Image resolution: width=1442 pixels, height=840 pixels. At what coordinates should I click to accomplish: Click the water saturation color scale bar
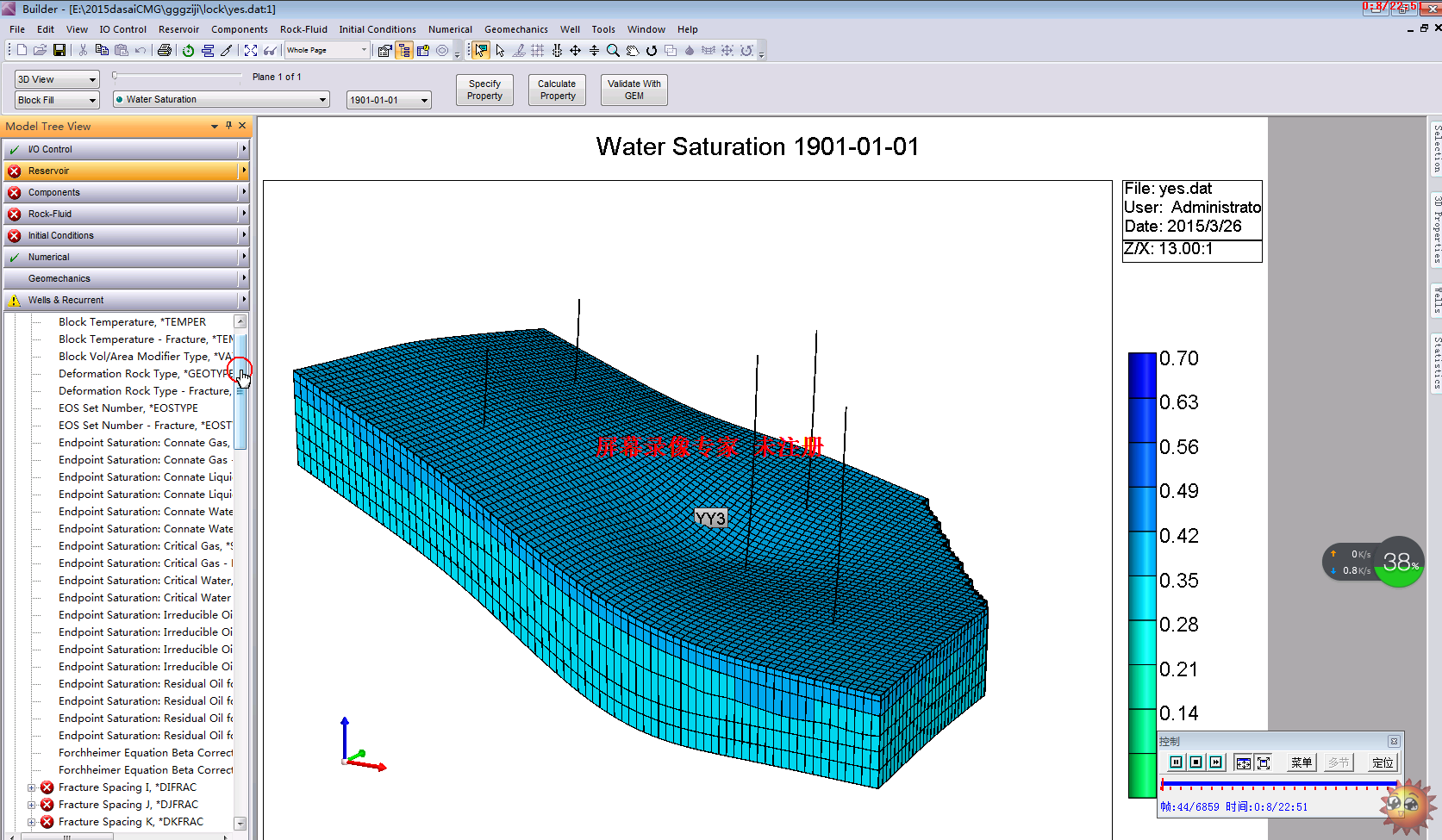pyautogui.click(x=1142, y=576)
